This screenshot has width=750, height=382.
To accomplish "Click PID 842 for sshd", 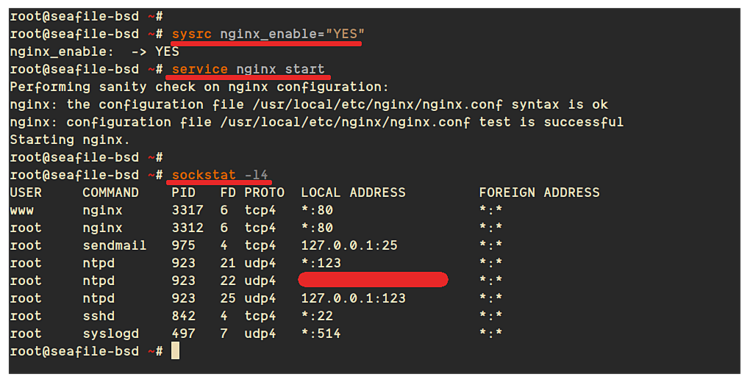I will pyautogui.click(x=184, y=316).
